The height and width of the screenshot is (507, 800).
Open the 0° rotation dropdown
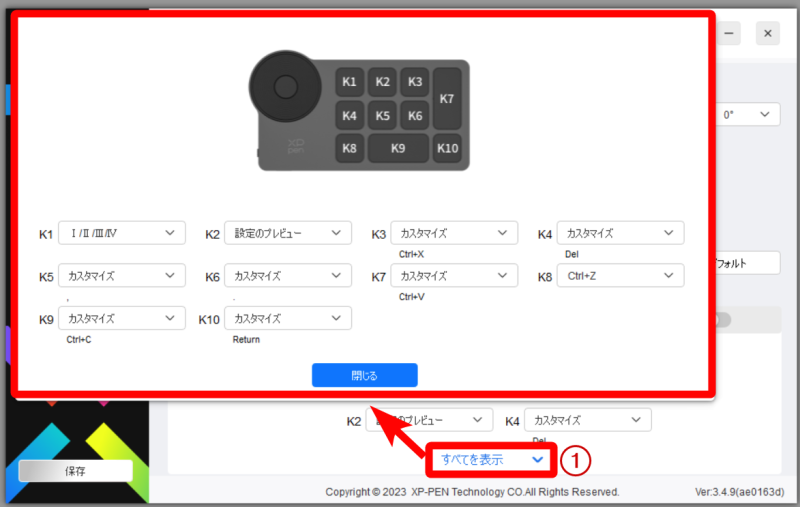748,115
